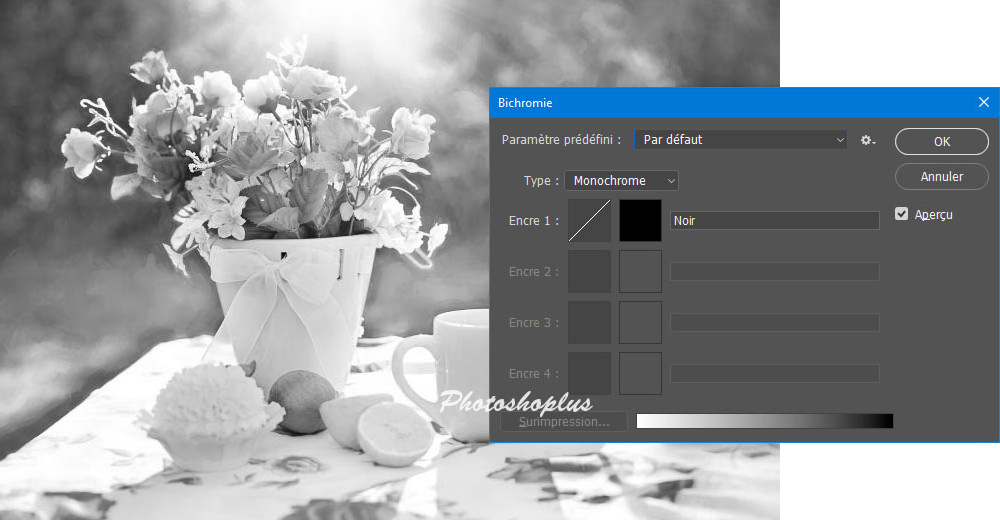Close the Bichromie dialog
Viewport: 1000px width, 520px height.
983,102
